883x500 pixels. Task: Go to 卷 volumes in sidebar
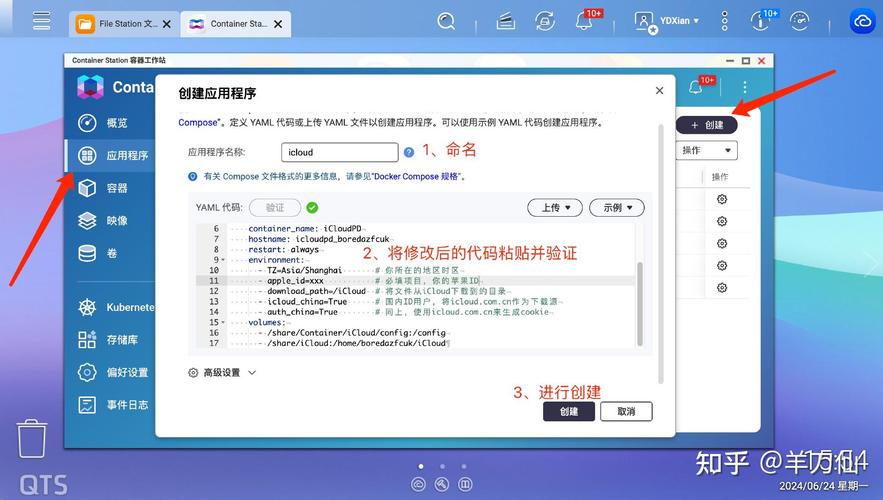tap(88, 254)
